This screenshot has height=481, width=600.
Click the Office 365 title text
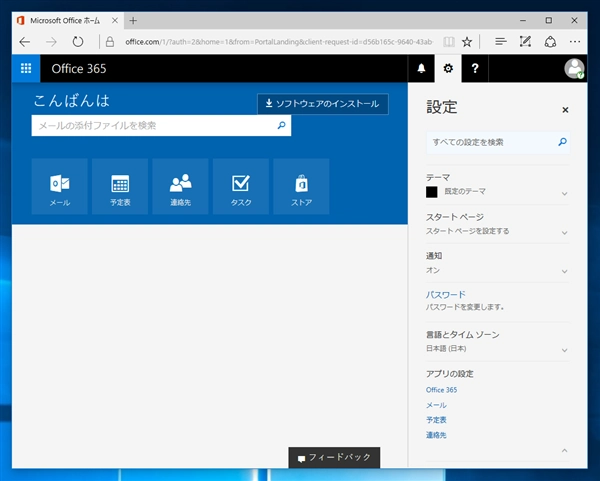point(79,68)
